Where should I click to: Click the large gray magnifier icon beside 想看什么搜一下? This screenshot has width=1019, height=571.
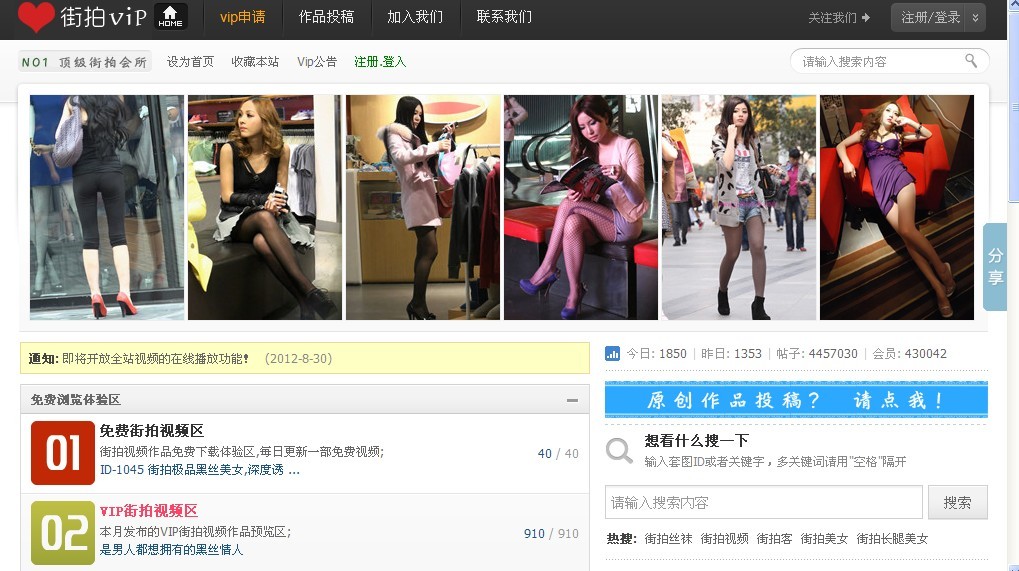pyautogui.click(x=619, y=450)
